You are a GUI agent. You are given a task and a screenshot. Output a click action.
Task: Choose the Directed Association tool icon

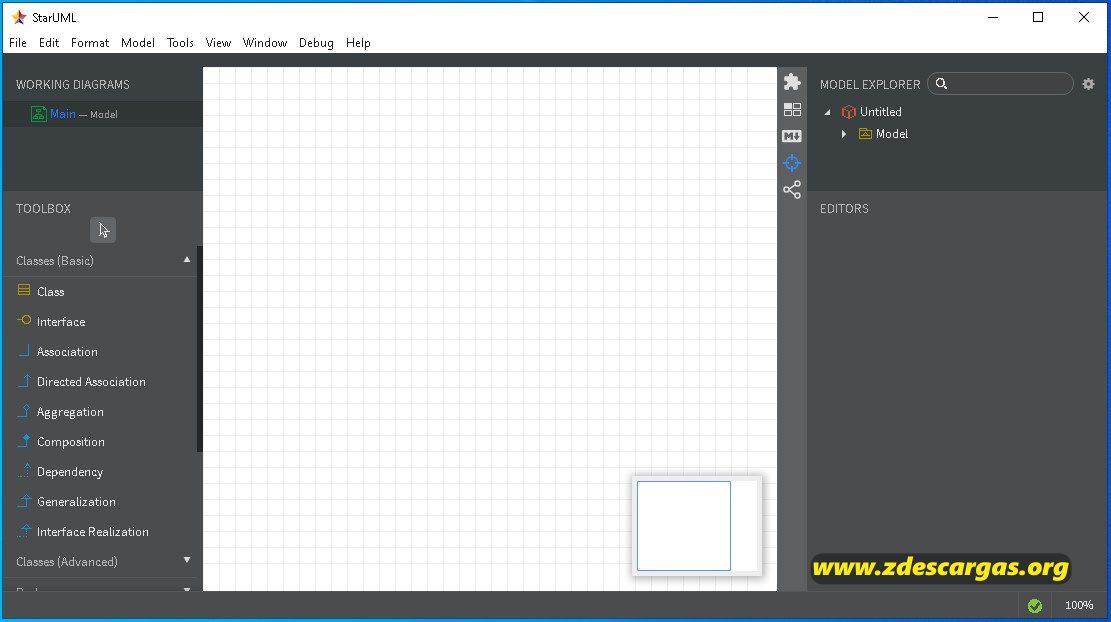24,380
